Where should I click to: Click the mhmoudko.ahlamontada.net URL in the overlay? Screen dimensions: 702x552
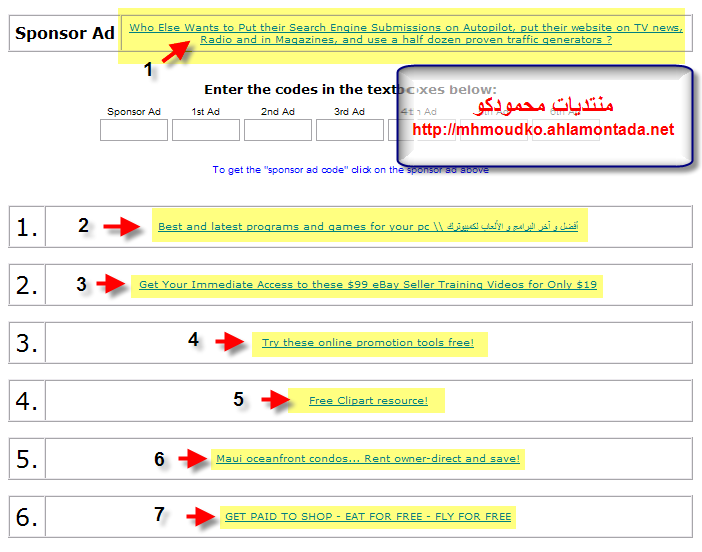543,130
